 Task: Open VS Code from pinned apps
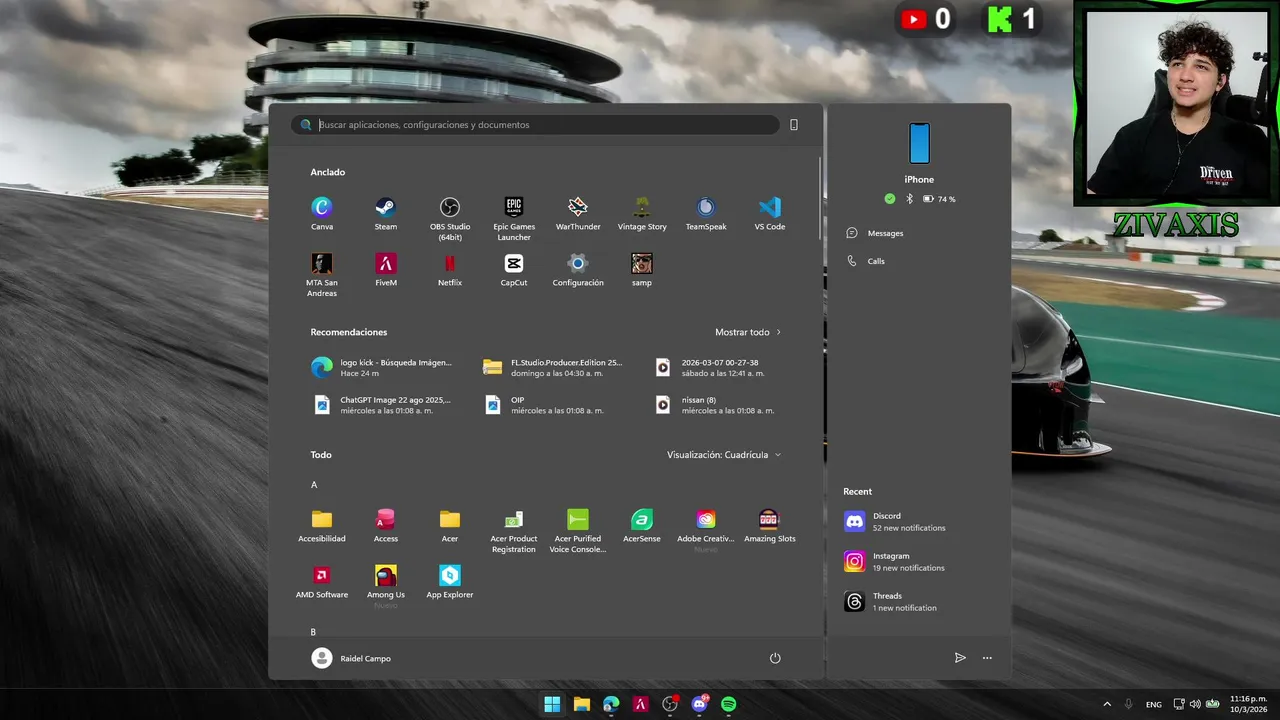(770, 213)
